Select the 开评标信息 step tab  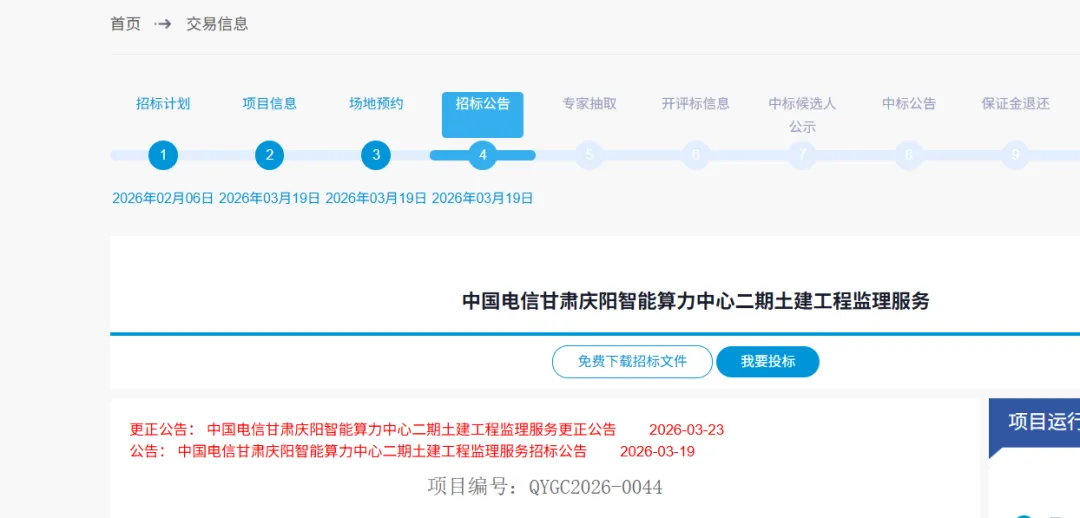[x=696, y=104]
